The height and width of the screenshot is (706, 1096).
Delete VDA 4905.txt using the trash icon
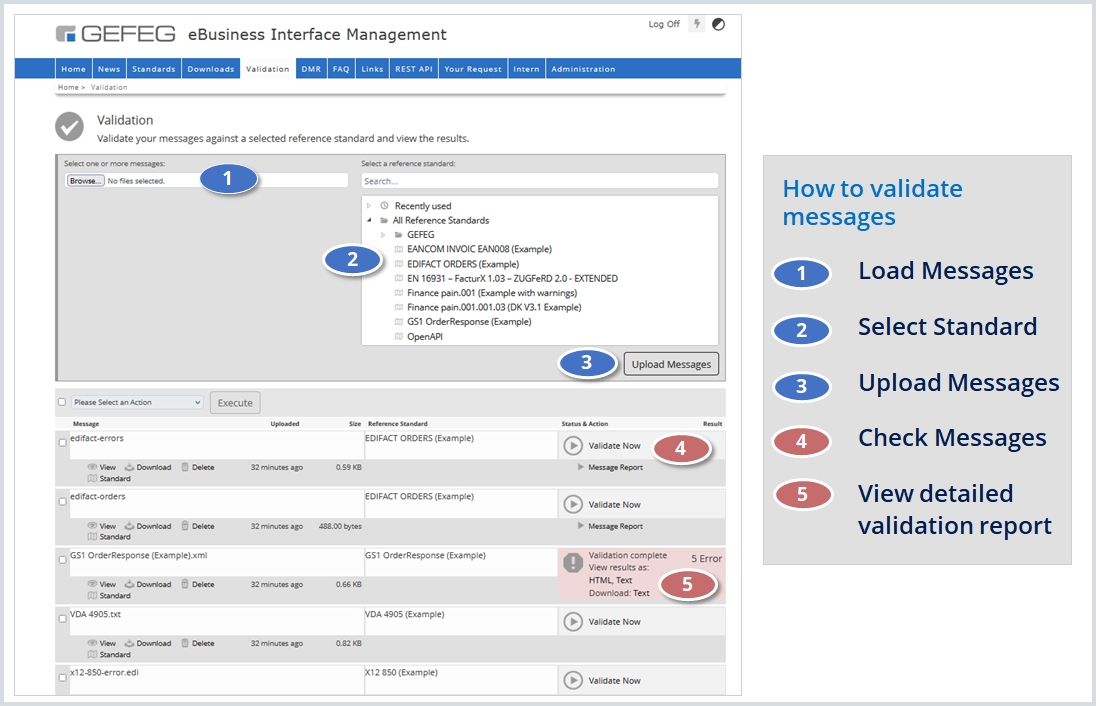186,642
